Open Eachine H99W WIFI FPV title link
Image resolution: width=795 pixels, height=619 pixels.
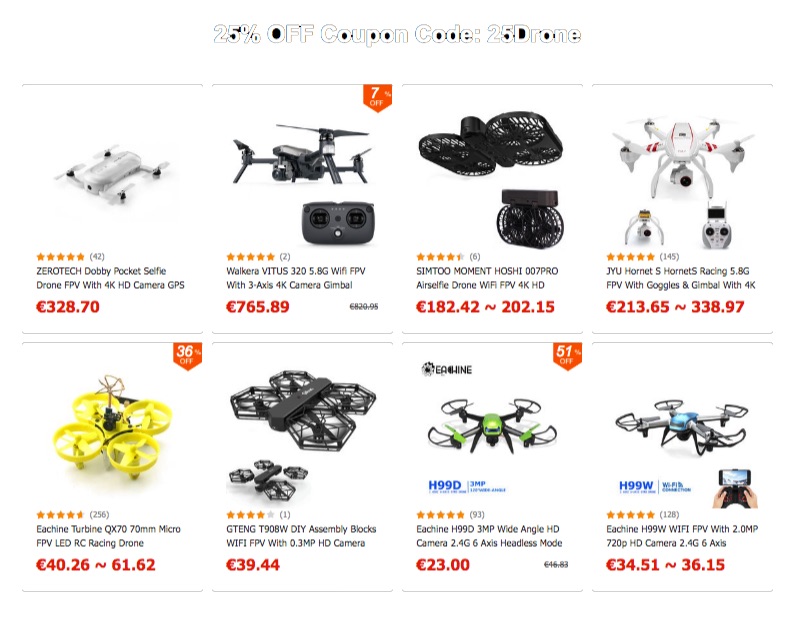682,536
